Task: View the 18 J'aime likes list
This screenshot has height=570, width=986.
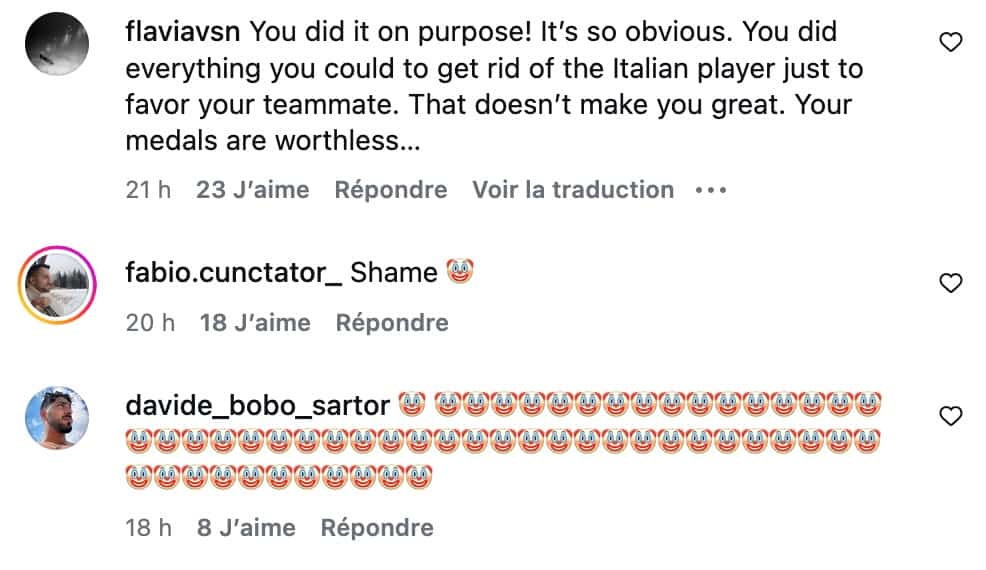Action: pos(254,323)
